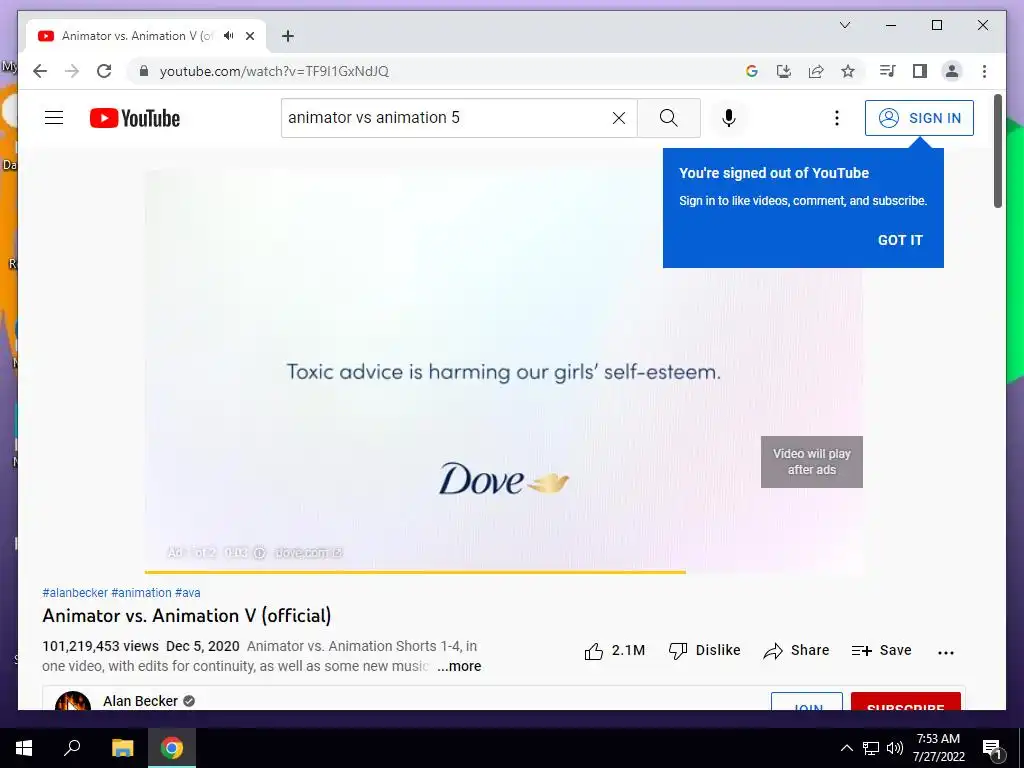1024x768 pixels.
Task: Close the Animator vs. Animation tab
Action: pyautogui.click(x=249, y=36)
